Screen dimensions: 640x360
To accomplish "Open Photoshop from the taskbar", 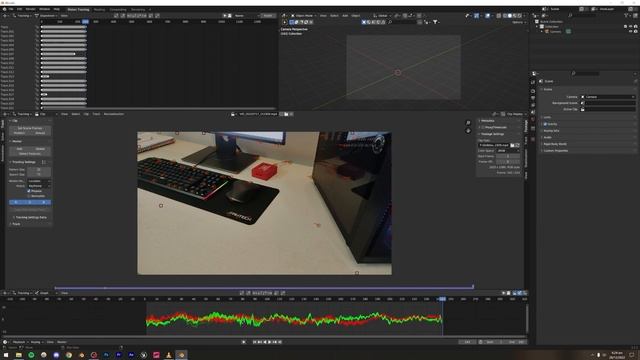I will pyautogui.click(x=106, y=355).
